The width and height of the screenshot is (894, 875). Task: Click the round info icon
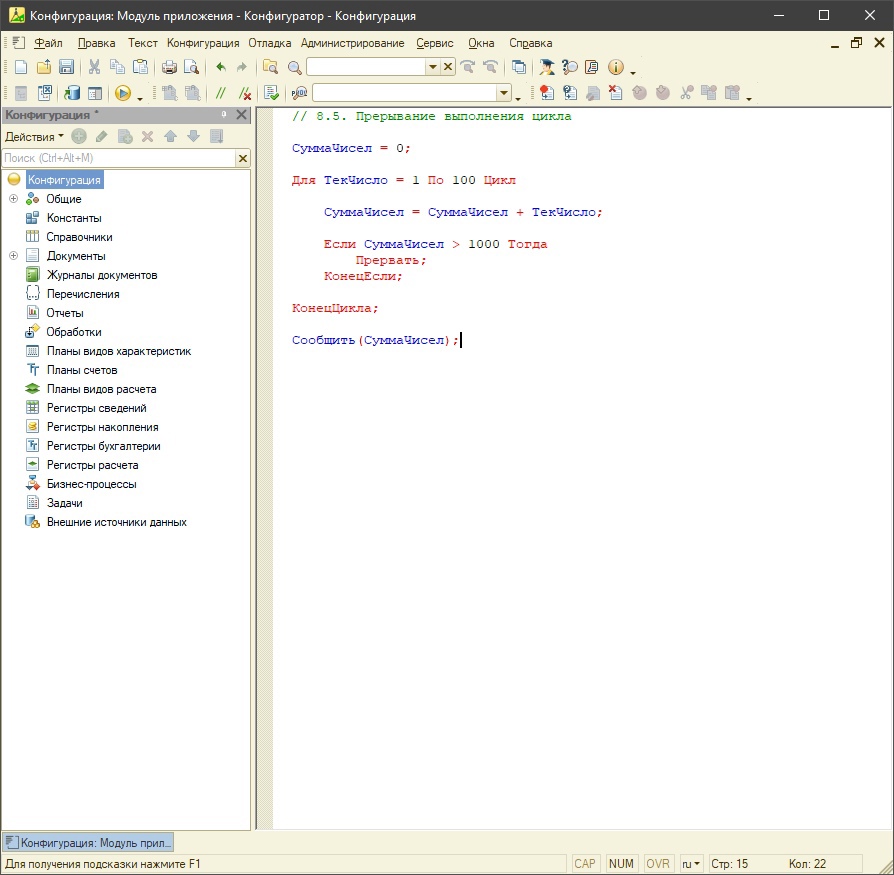[616, 67]
